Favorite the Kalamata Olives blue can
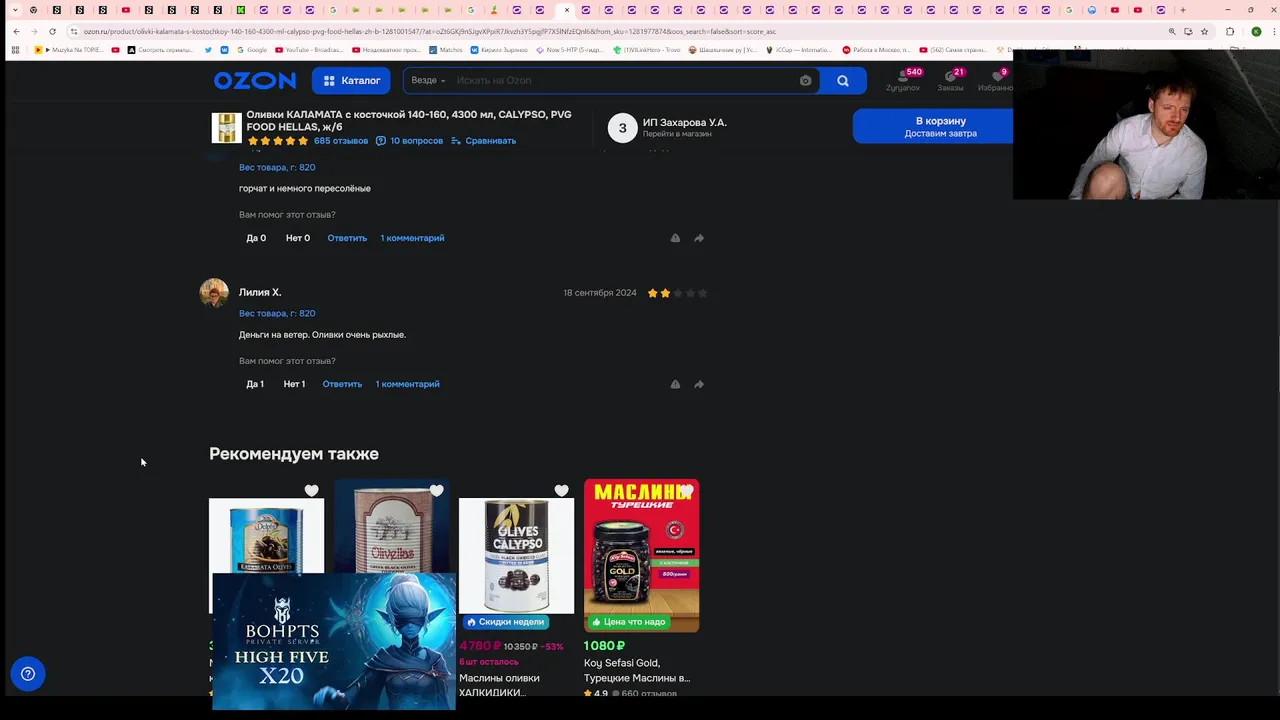The width and height of the screenshot is (1280, 720). click(312, 491)
